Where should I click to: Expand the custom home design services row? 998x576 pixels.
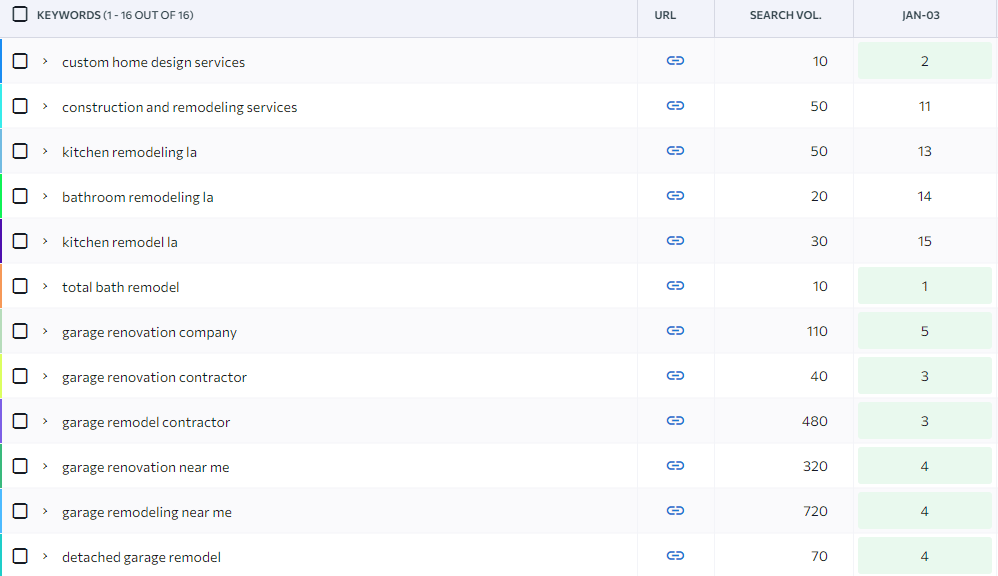(x=45, y=61)
